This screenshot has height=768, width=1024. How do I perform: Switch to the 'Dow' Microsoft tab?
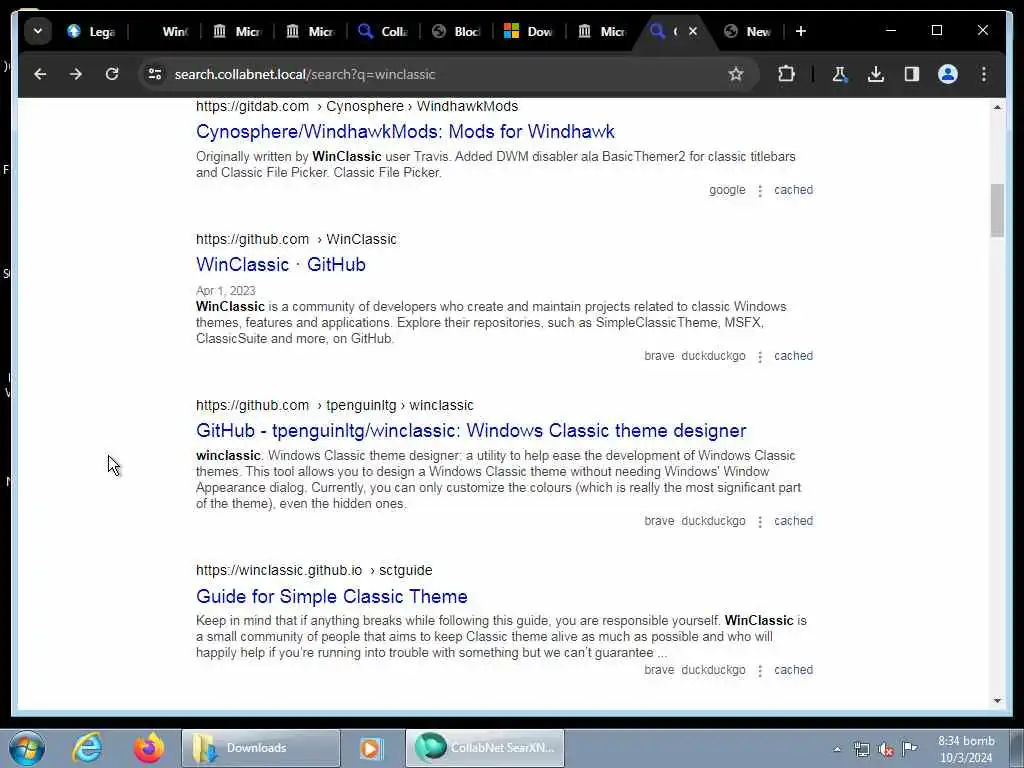point(530,31)
